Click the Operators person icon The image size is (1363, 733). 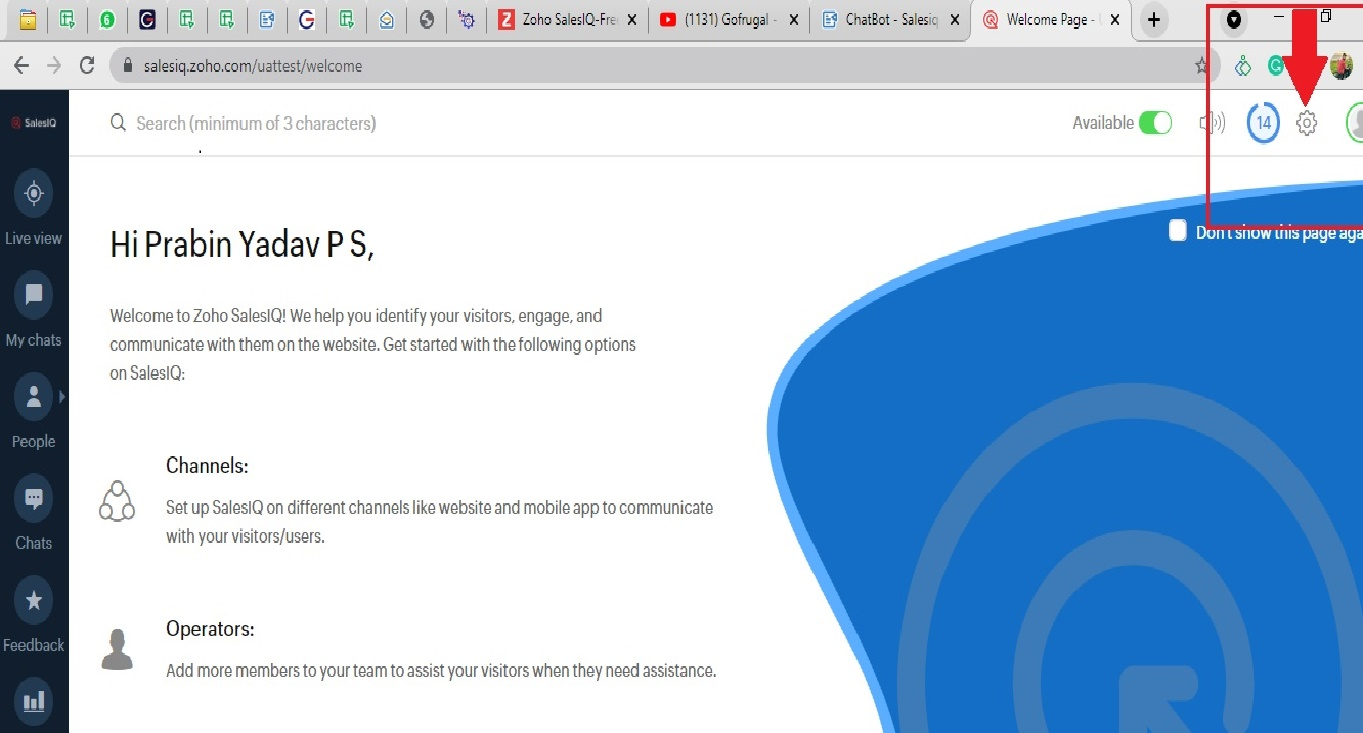(x=117, y=649)
